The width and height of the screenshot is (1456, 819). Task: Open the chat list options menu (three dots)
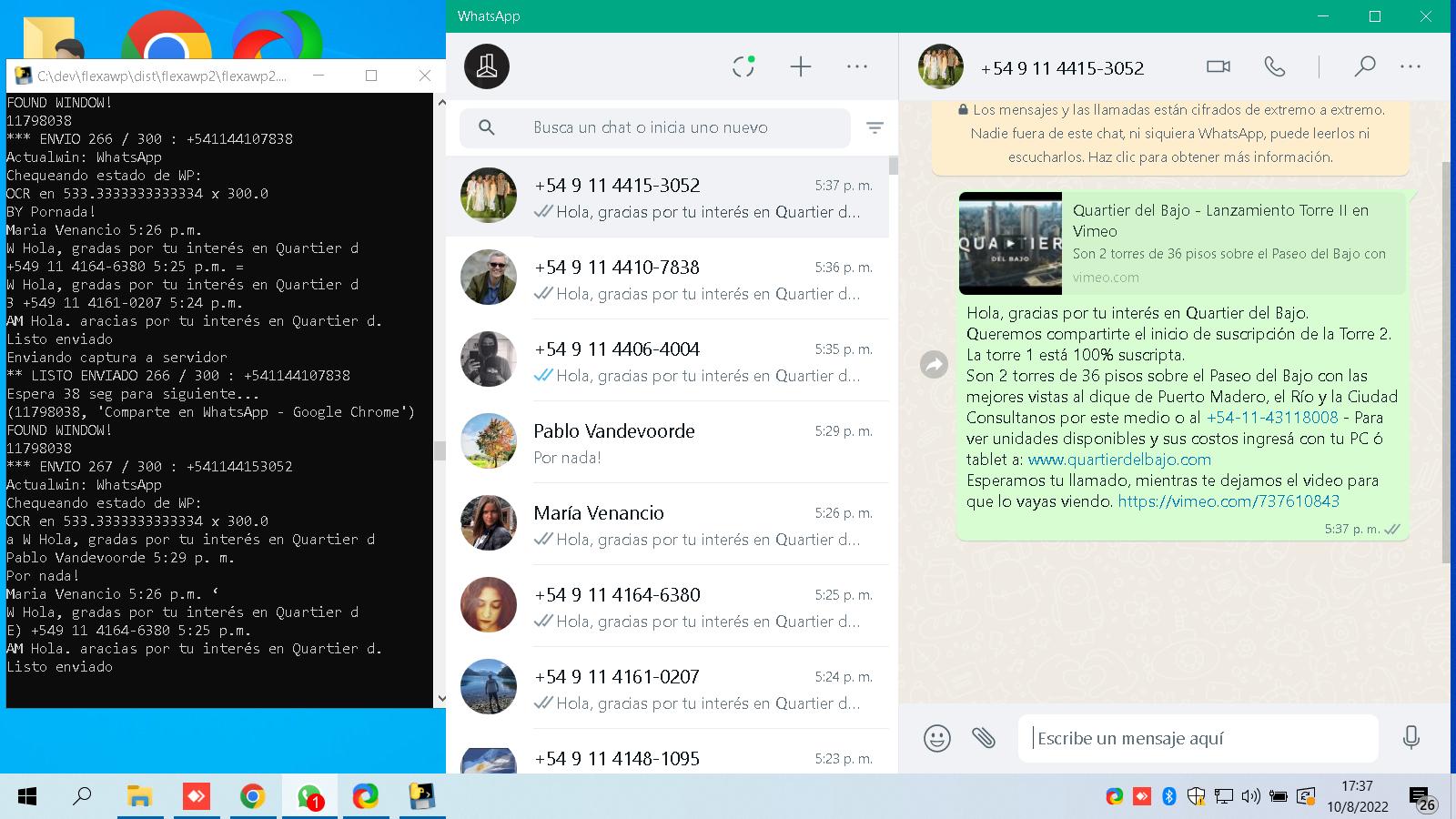point(857,66)
